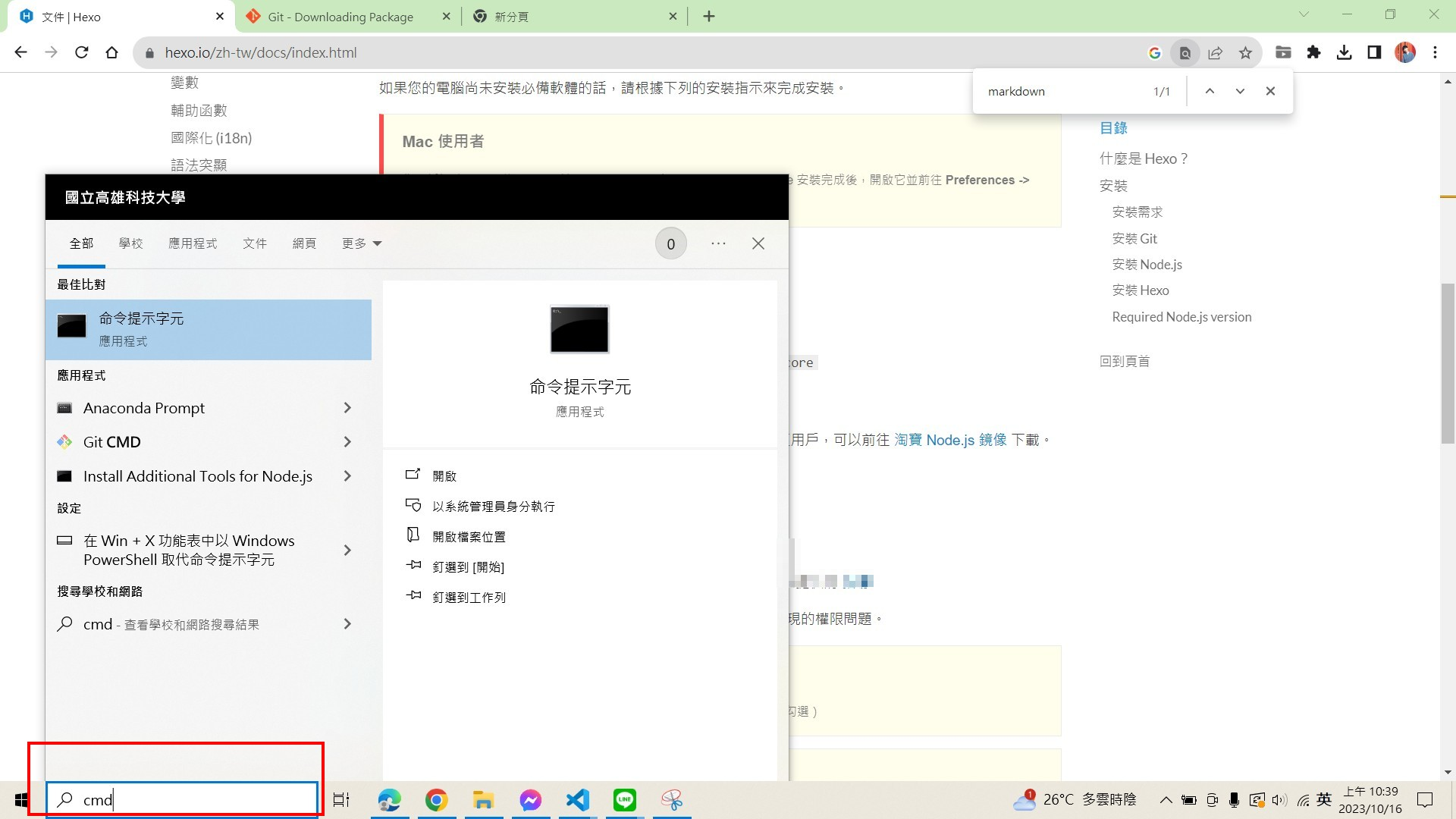The width and height of the screenshot is (1456, 819).
Task: Expand the Anaconda Prompt result options
Action: tap(347, 408)
